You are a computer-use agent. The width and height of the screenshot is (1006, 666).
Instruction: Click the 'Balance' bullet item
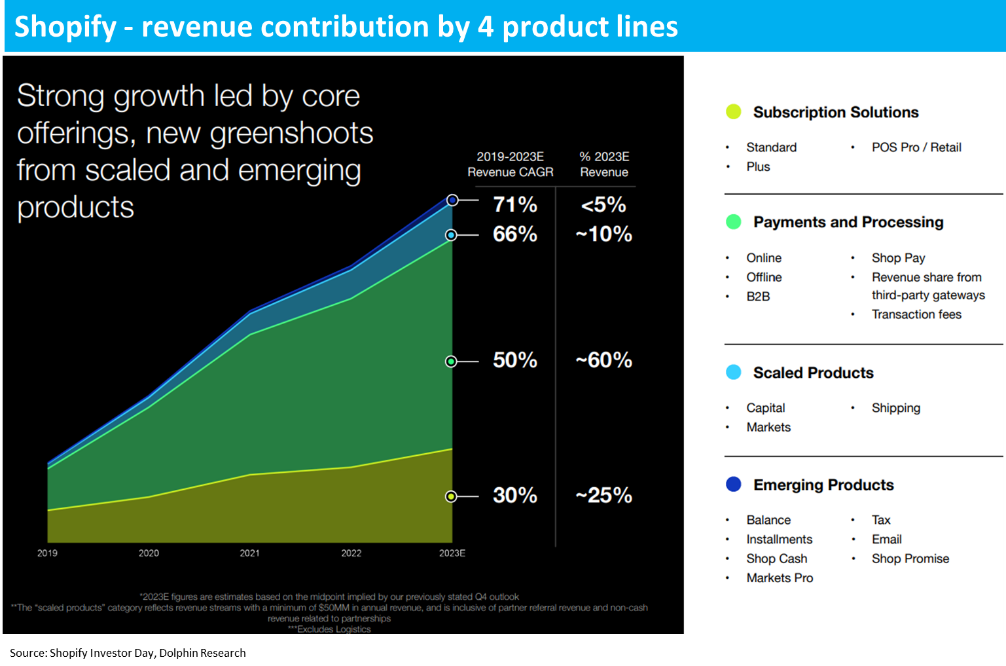(768, 520)
